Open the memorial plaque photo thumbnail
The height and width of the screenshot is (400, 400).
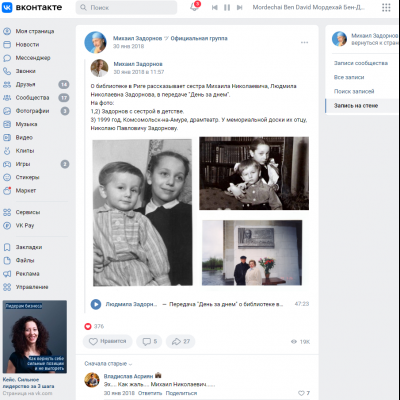click(252, 253)
